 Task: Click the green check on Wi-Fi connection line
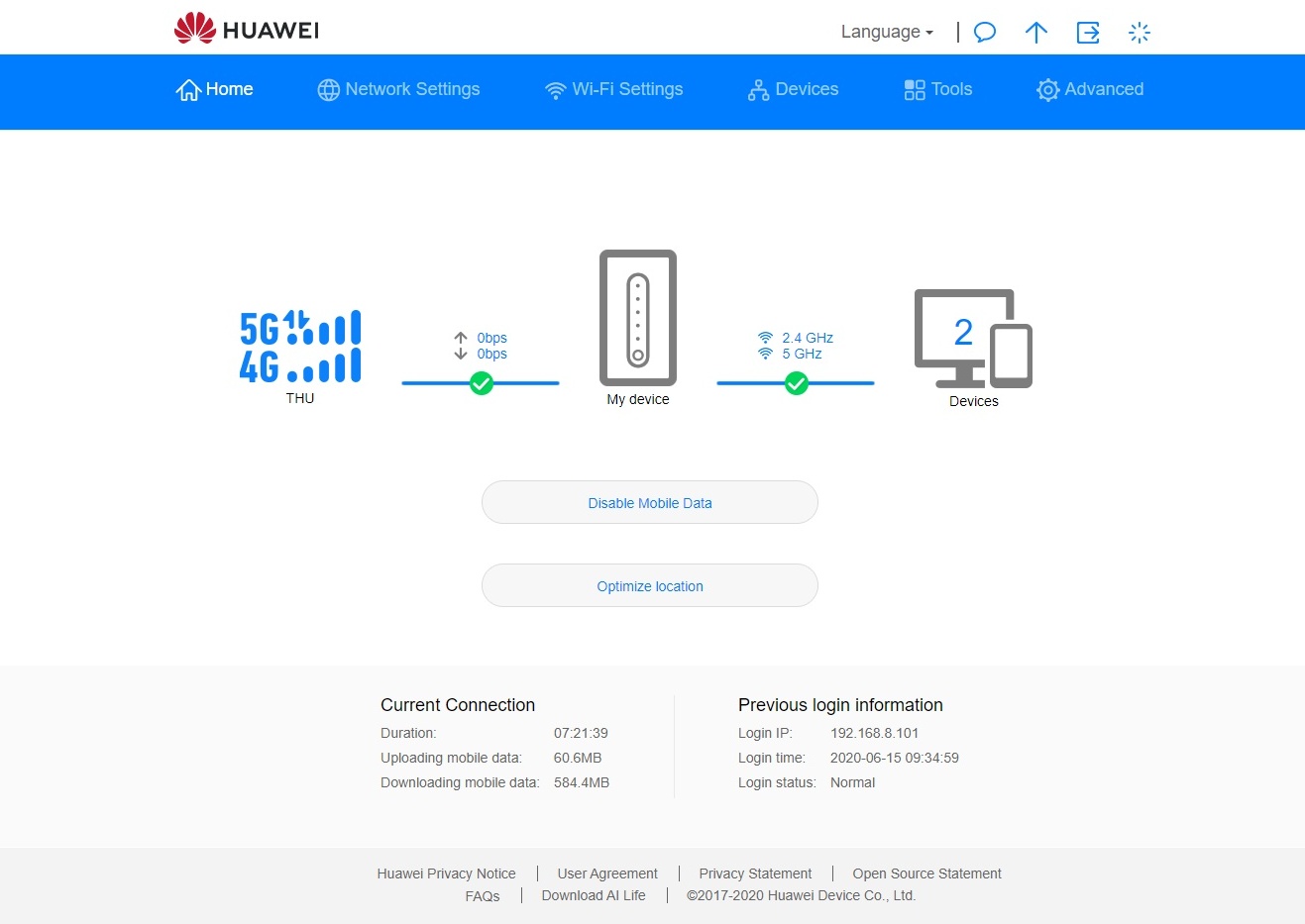coord(797,383)
